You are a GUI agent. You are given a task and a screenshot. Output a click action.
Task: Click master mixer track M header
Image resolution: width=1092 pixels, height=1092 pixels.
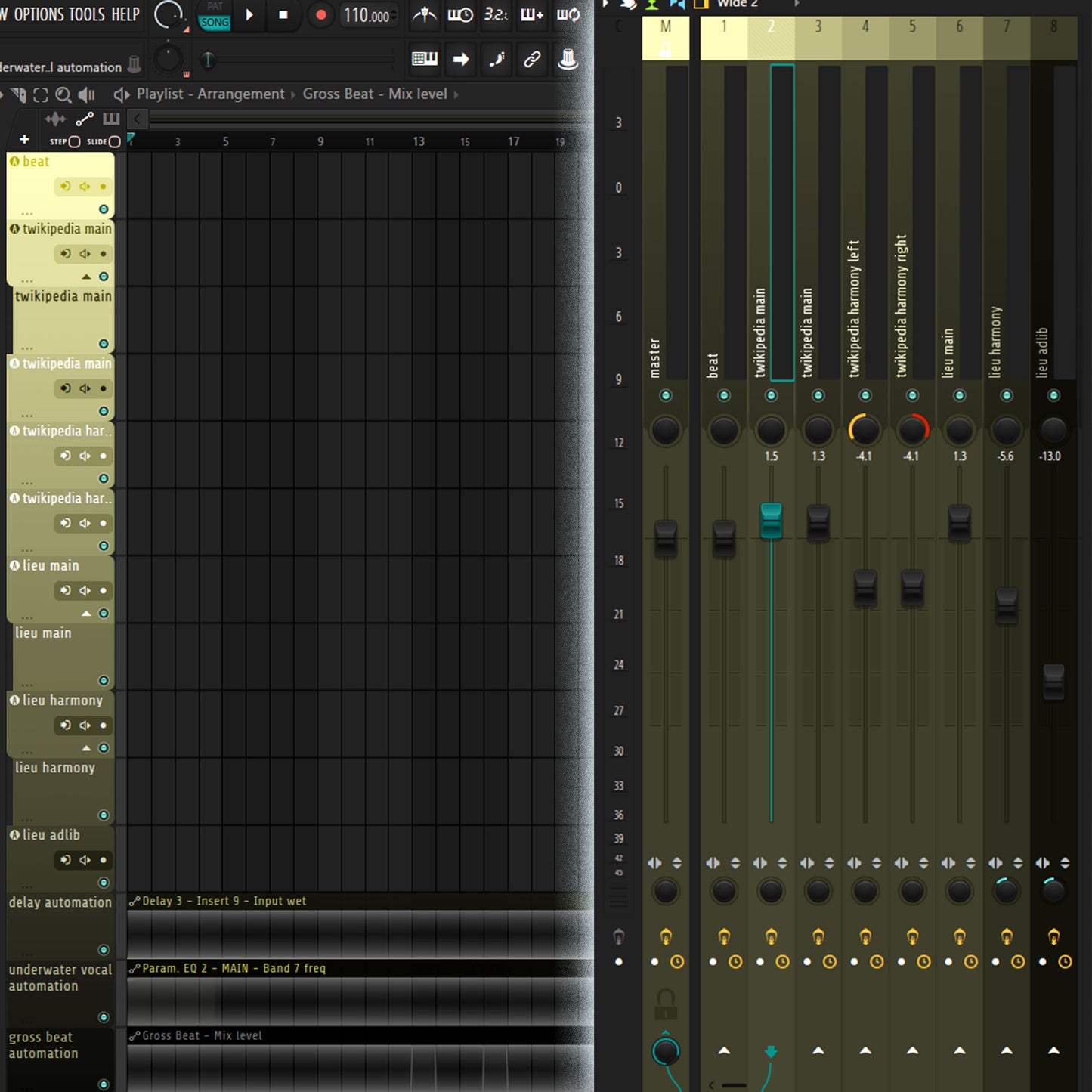click(x=666, y=39)
